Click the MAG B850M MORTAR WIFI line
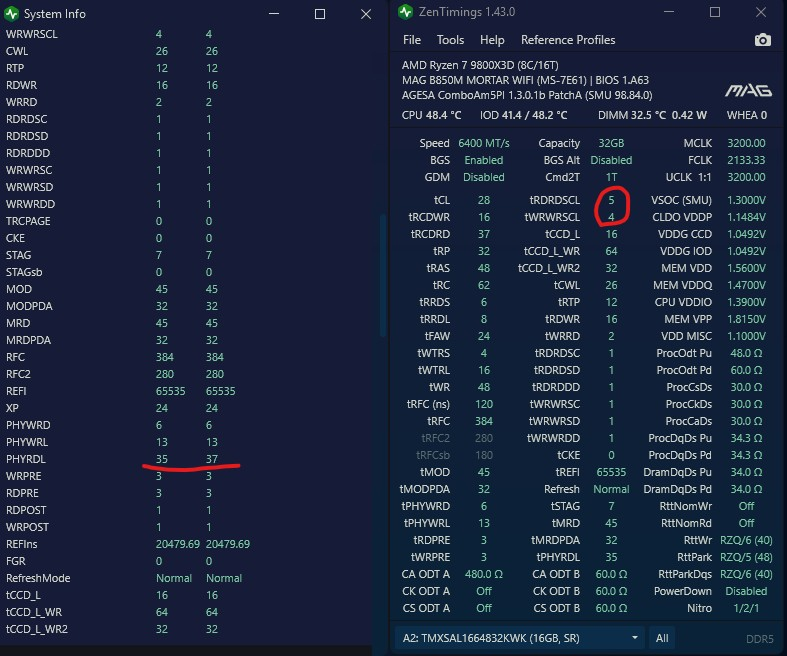The height and width of the screenshot is (656, 787). click(x=525, y=80)
